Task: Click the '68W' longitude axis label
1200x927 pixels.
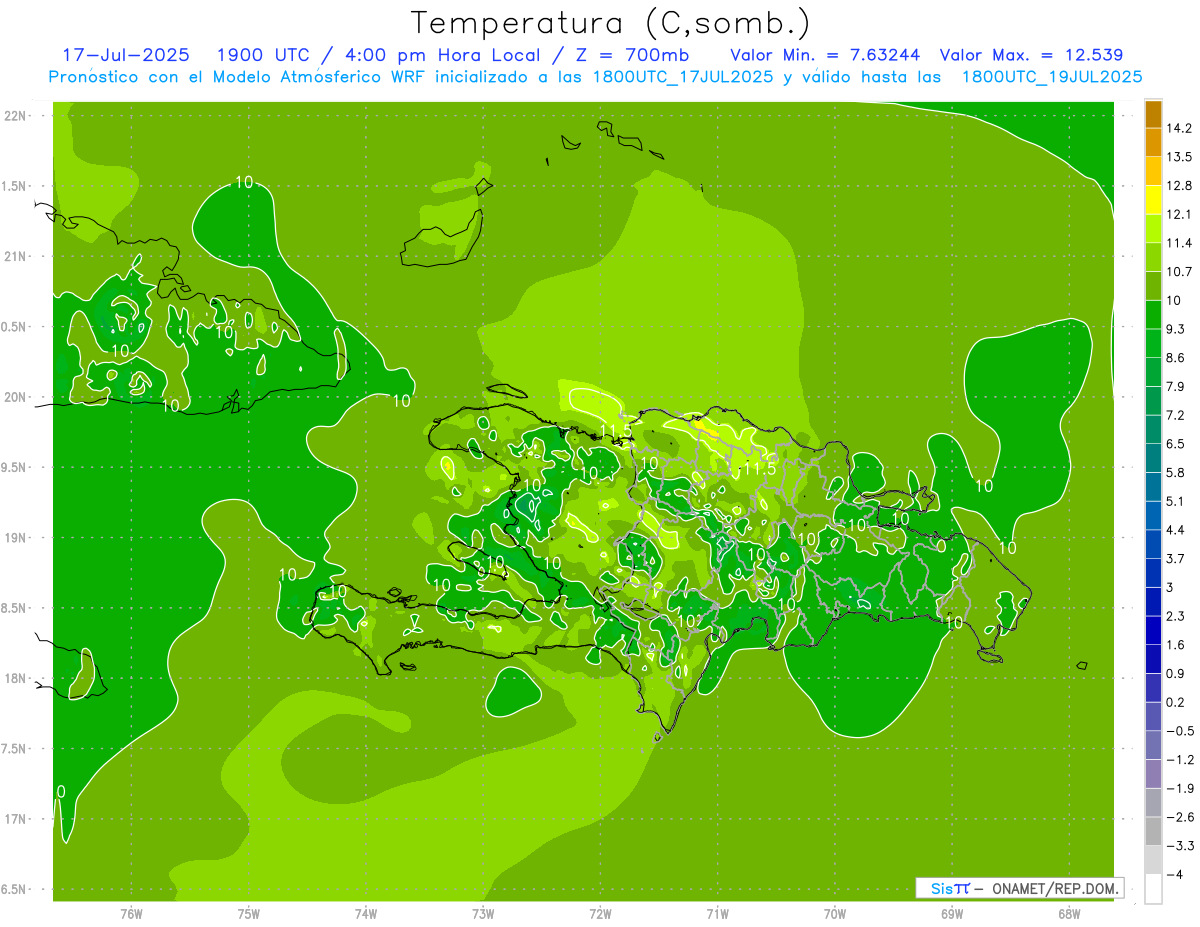Action: 1069,913
